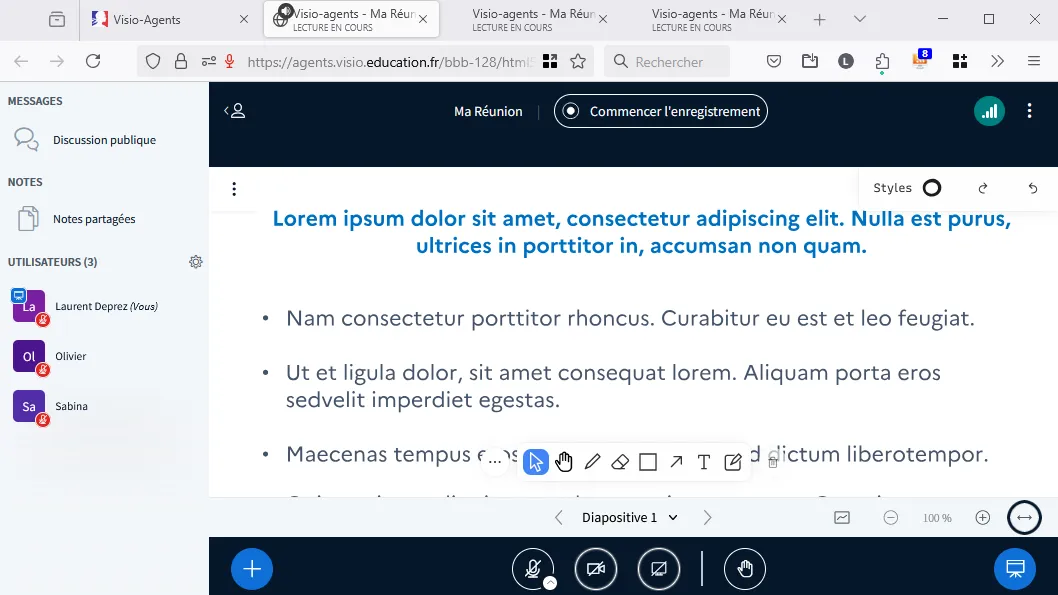The width and height of the screenshot is (1058, 595).
Task: Open QR code icon in address bar
Action: [x=550, y=61]
